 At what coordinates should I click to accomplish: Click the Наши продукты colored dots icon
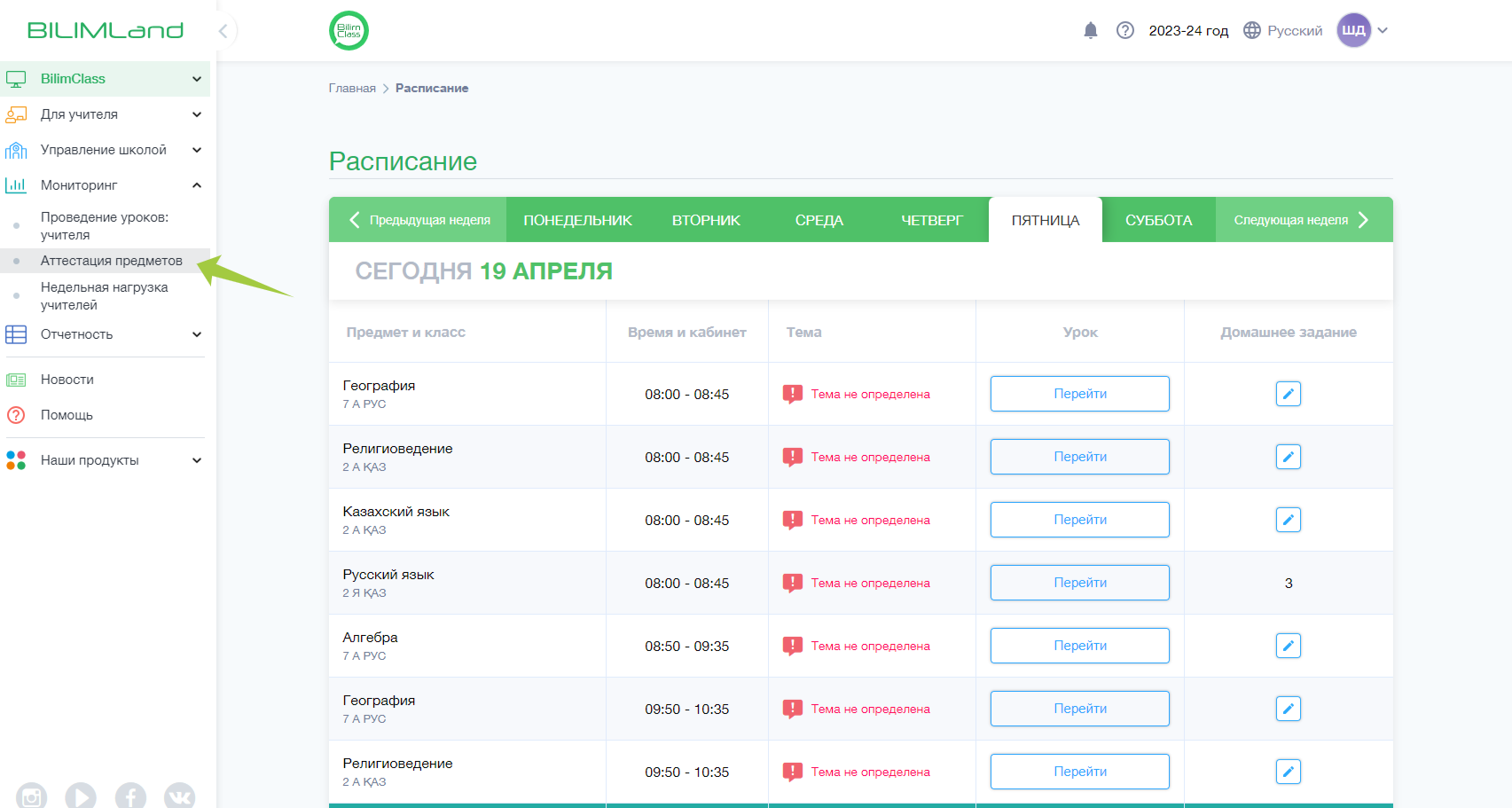(x=16, y=460)
